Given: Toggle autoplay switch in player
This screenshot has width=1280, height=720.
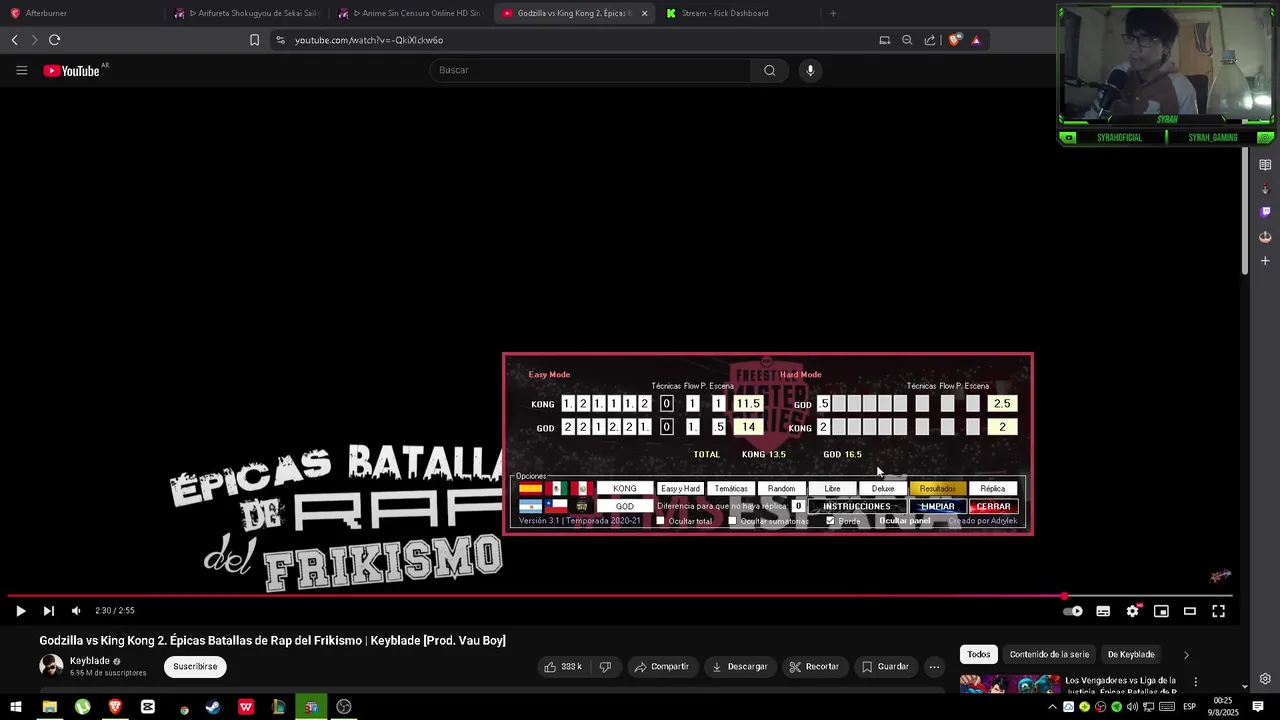Looking at the screenshot, I should pos(1072,611).
